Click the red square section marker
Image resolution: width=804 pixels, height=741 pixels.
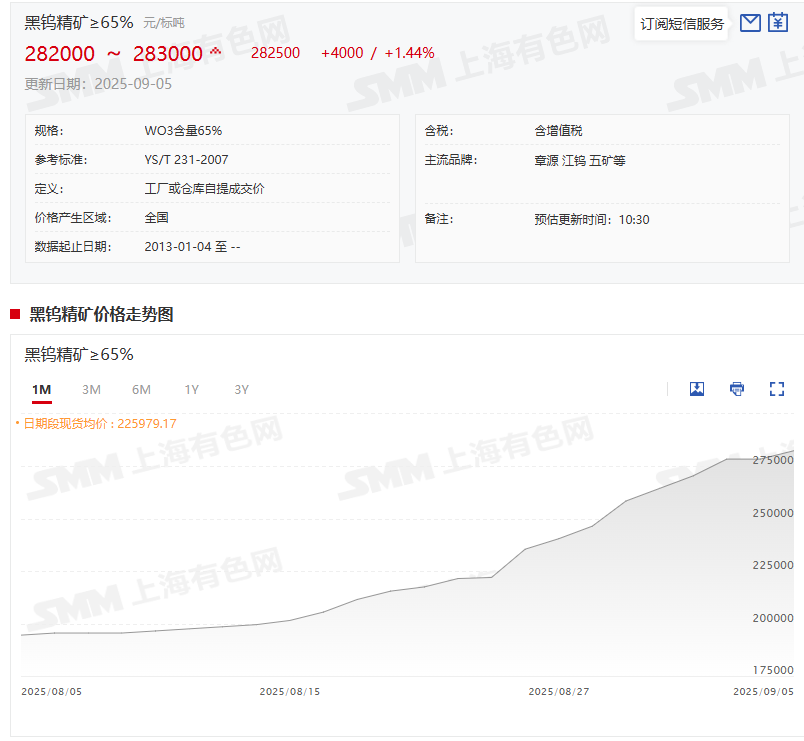click(15, 315)
